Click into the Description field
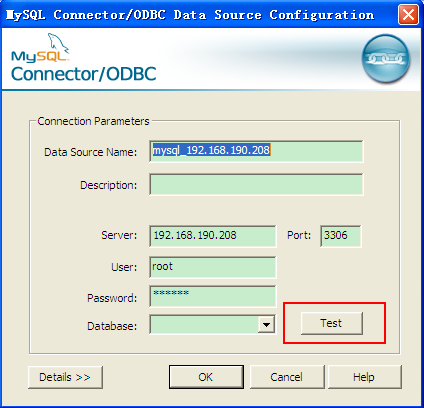424x408 pixels. (x=256, y=184)
